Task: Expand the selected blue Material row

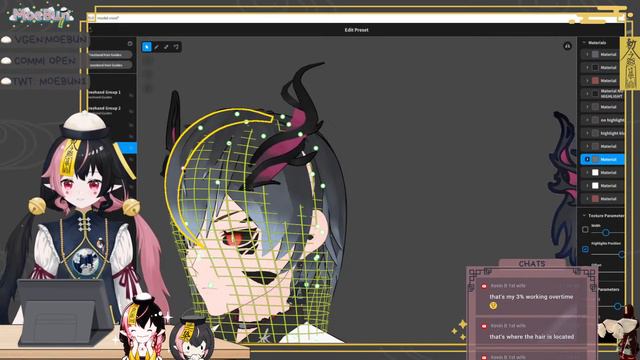Action: pyautogui.click(x=587, y=159)
